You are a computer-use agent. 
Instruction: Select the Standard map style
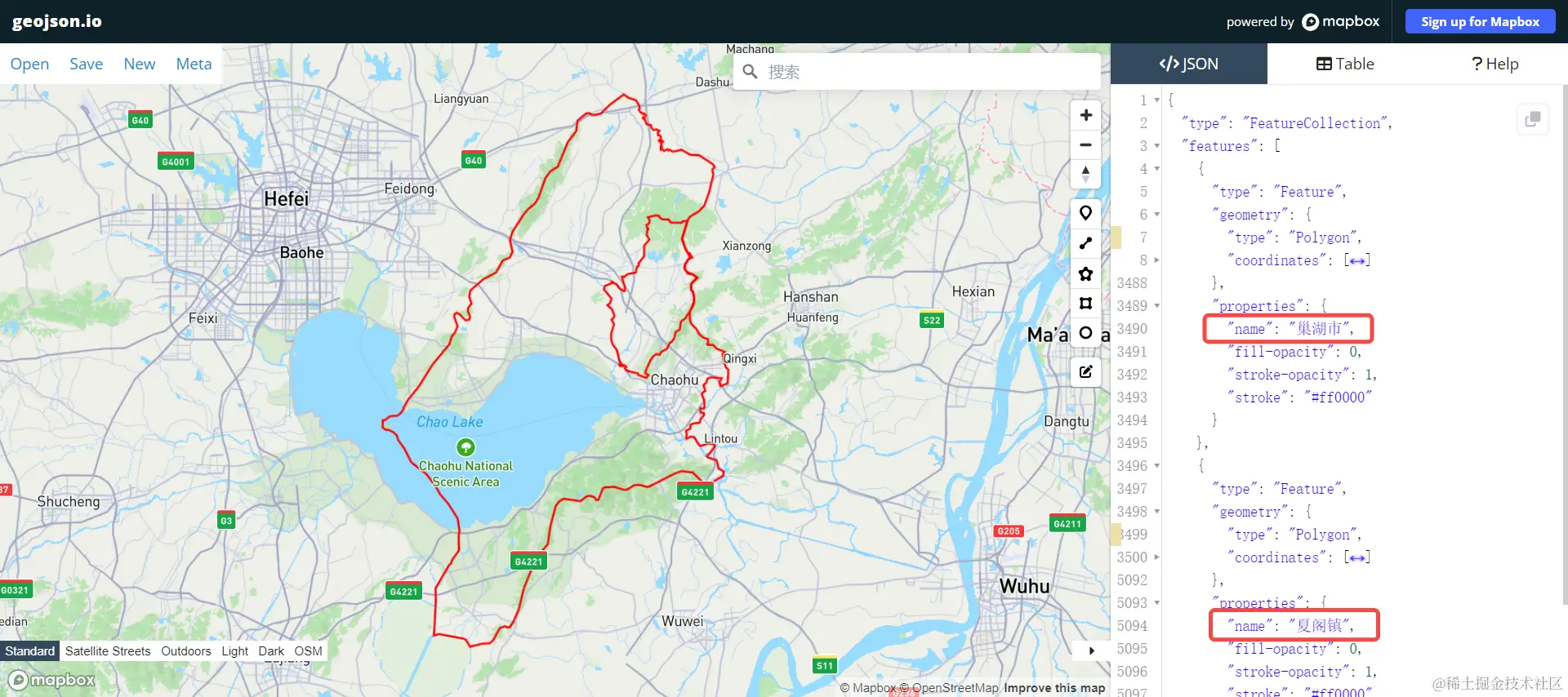coord(29,650)
